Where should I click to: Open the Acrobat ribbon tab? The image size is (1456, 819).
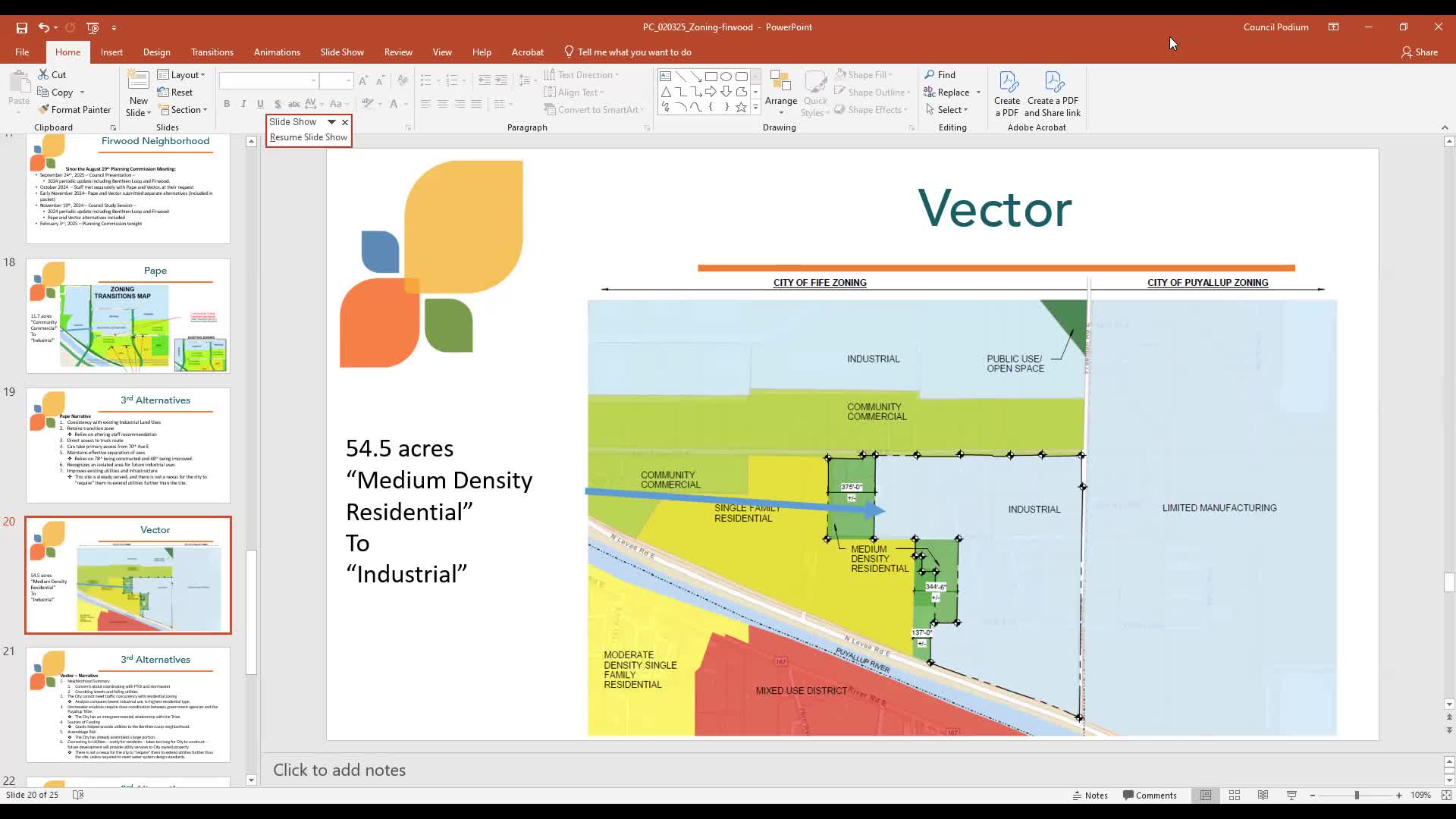[x=527, y=52]
